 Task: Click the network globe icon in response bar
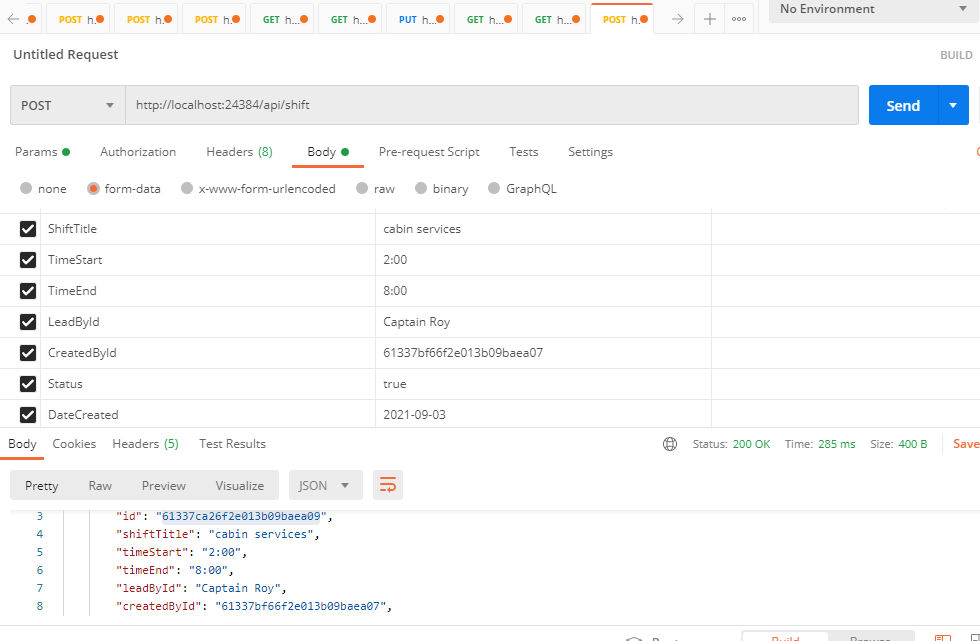click(670, 444)
